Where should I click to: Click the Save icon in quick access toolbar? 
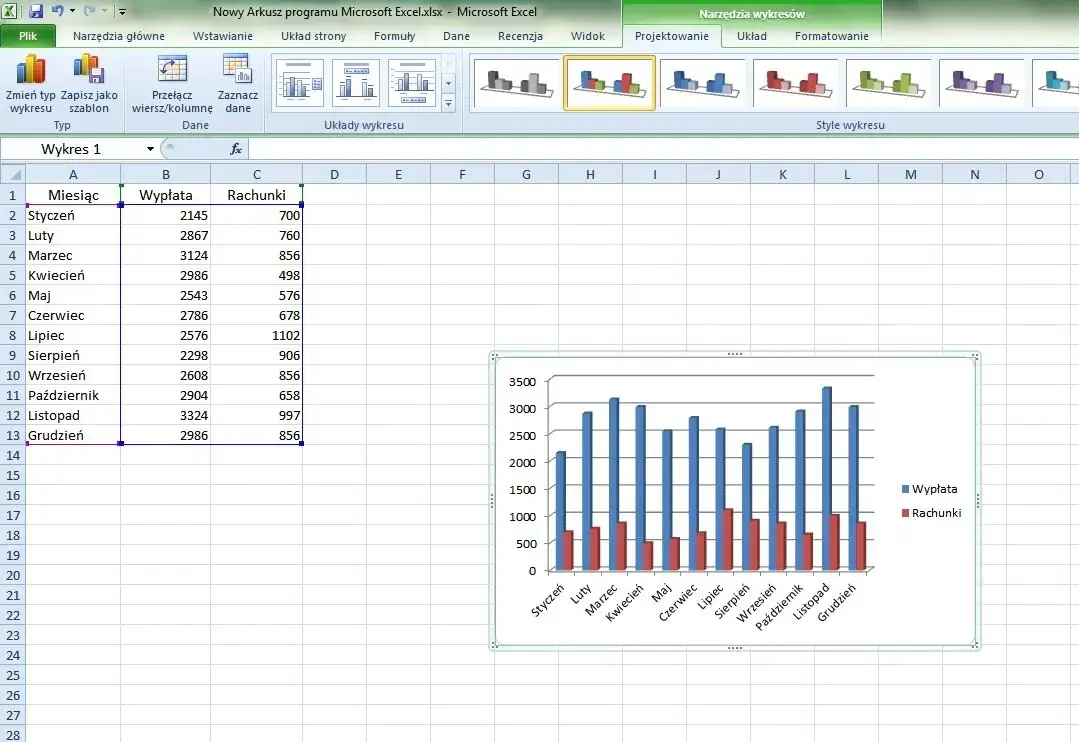35,11
